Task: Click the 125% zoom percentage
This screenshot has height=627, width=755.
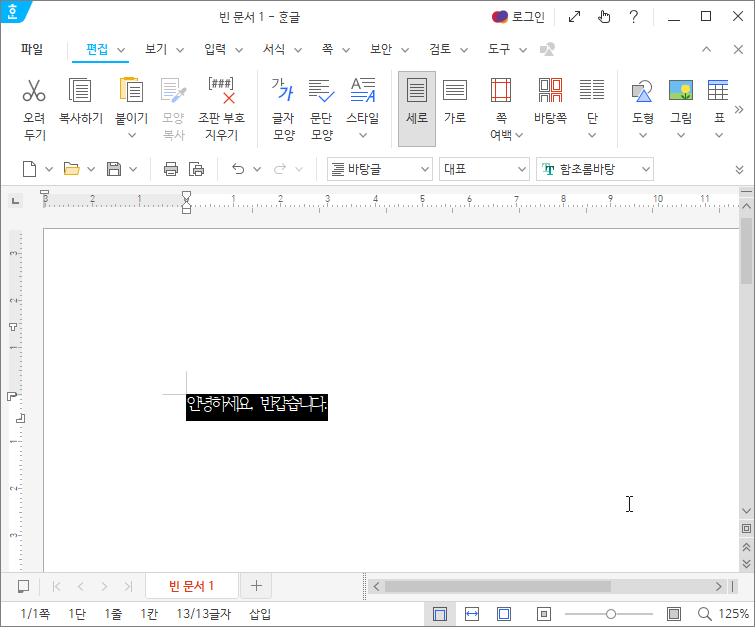Action: pyautogui.click(x=733, y=614)
